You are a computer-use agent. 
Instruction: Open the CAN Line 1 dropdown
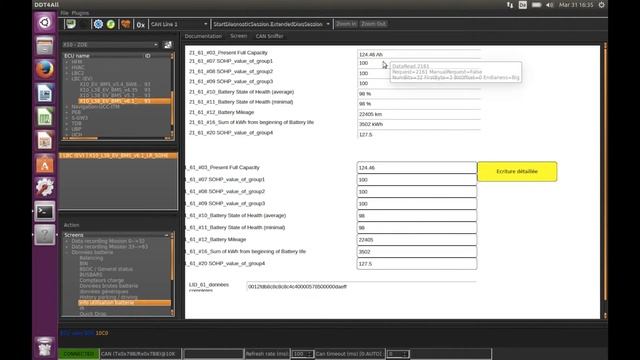[x=179, y=24]
